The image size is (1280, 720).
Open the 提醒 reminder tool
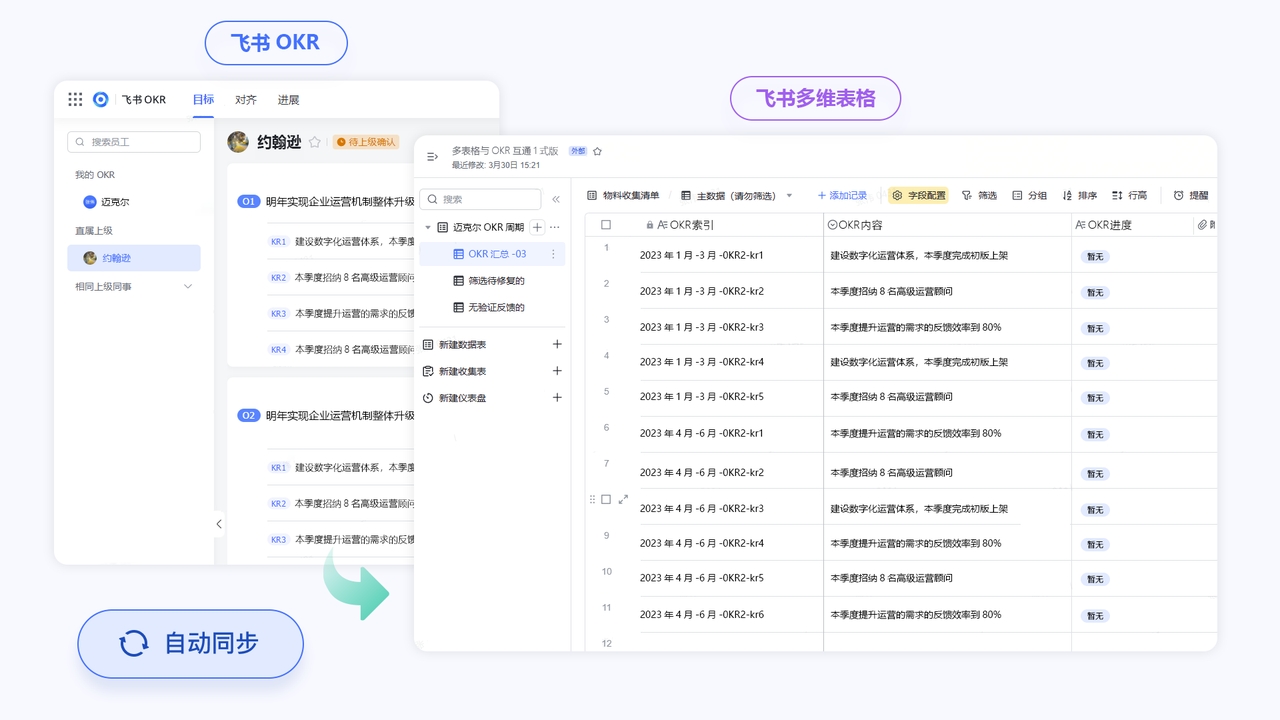tap(1190, 196)
